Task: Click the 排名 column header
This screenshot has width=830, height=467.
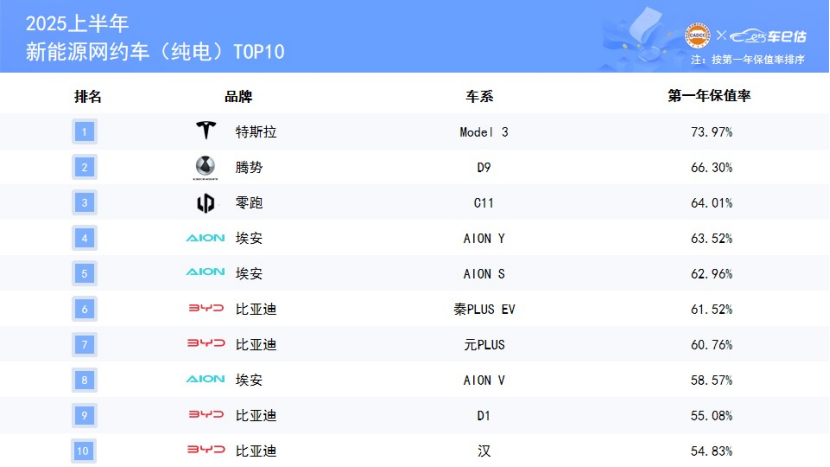Action: [x=88, y=97]
